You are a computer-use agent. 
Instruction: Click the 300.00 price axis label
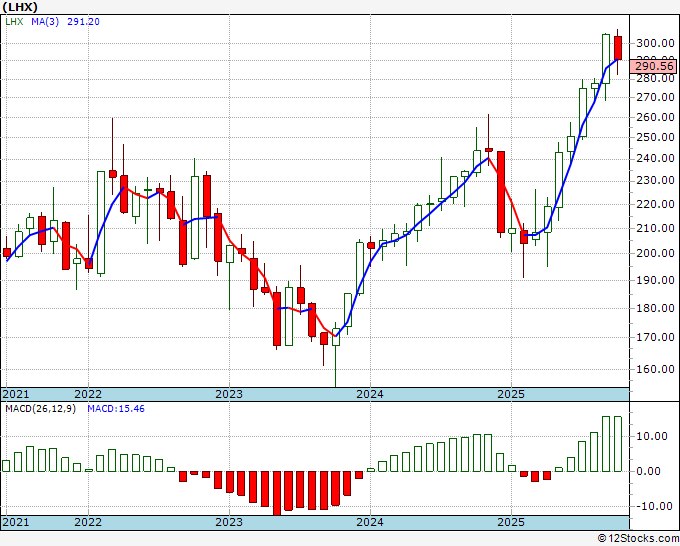click(x=655, y=43)
